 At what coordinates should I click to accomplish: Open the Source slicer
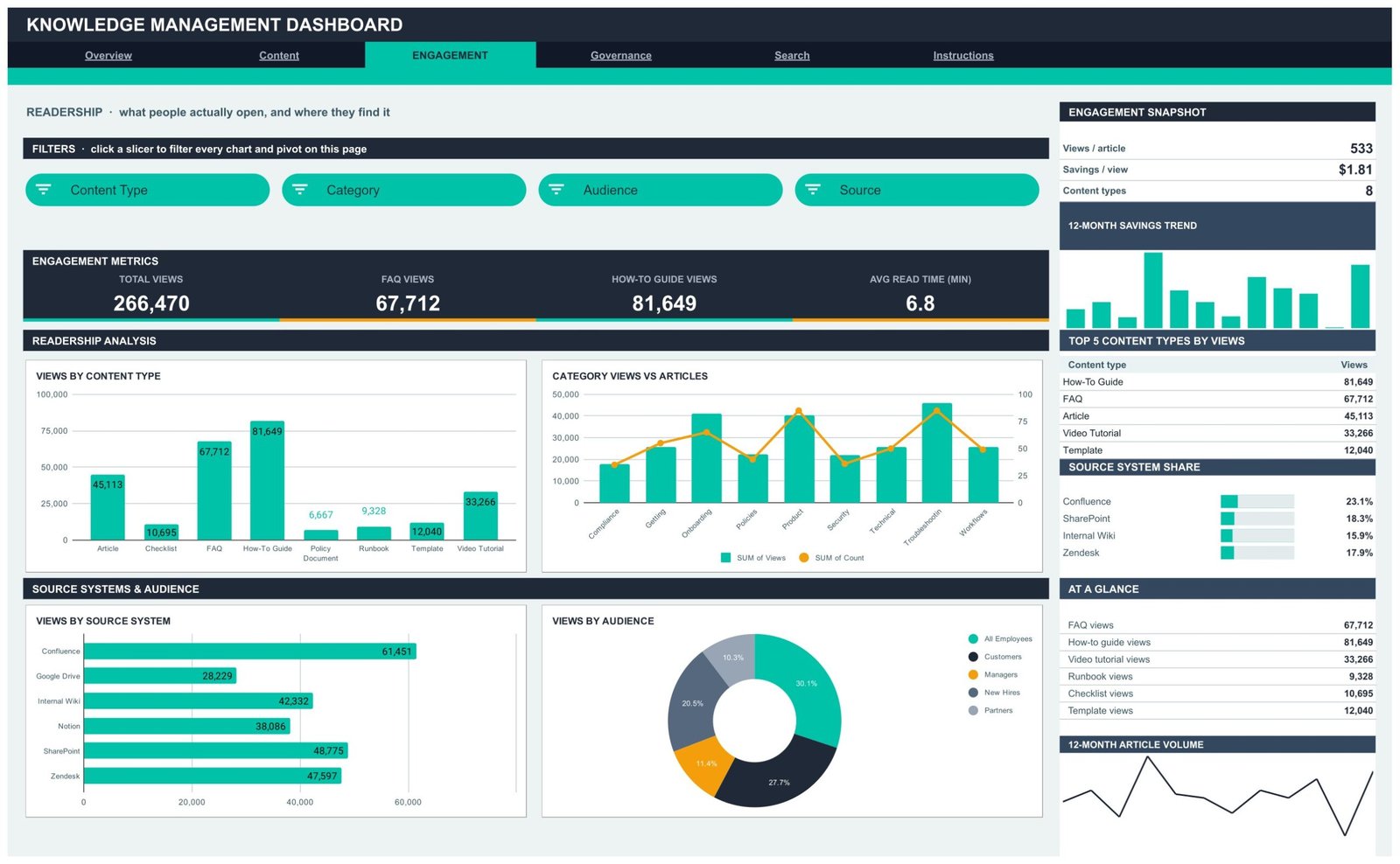click(x=916, y=190)
